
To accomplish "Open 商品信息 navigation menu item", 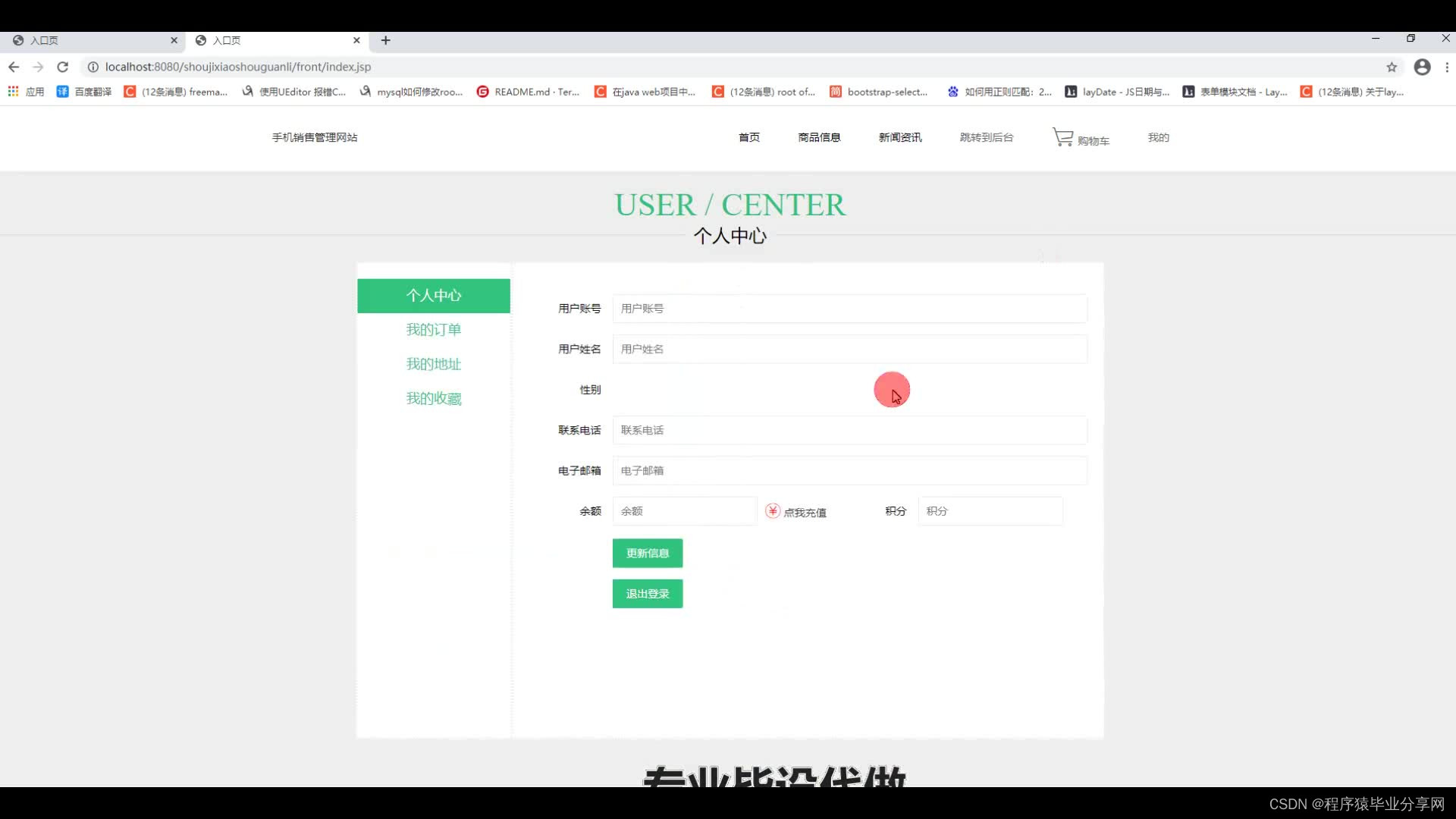I will point(819,137).
